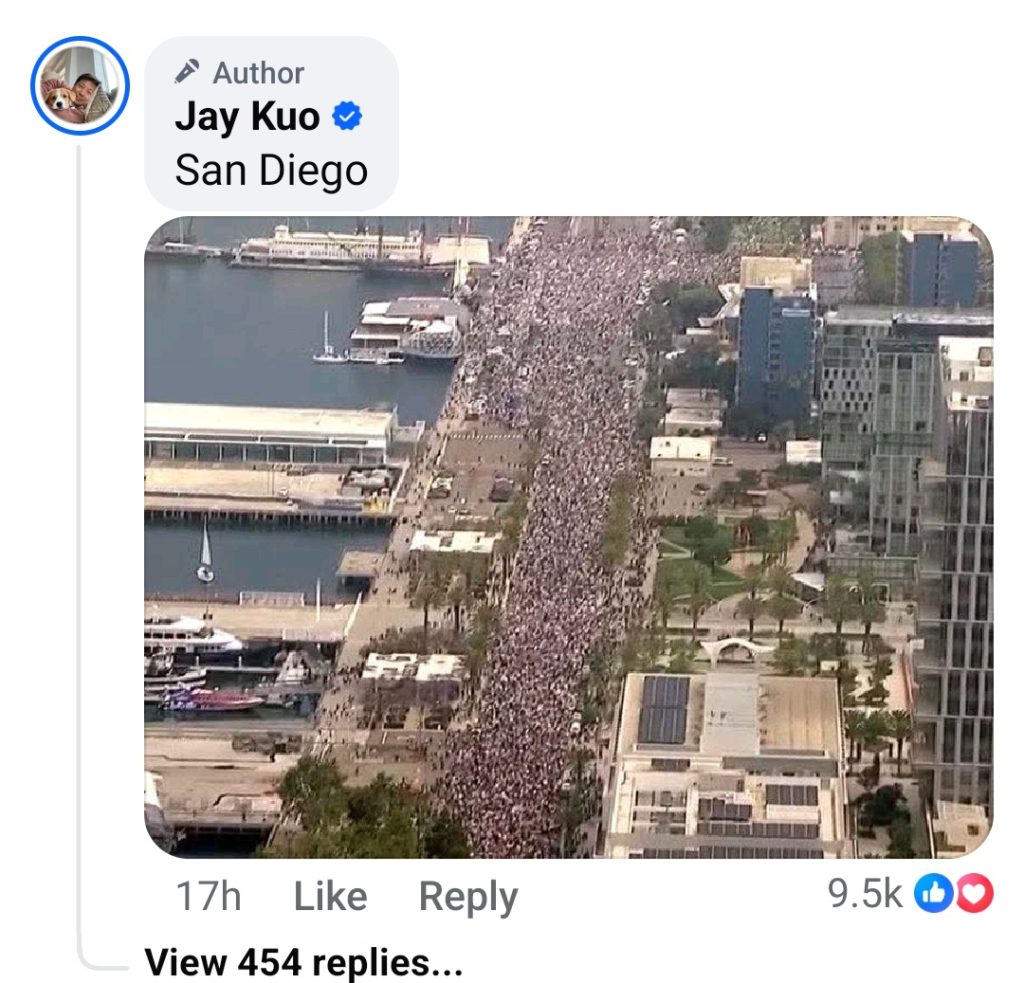Click the blue verified checkmark badge
Viewport: 1024px width, 983px height.
(x=347, y=116)
